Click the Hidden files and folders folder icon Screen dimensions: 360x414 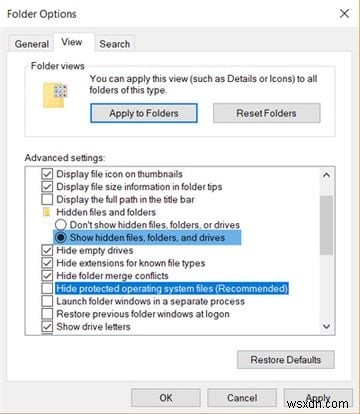tap(47, 212)
